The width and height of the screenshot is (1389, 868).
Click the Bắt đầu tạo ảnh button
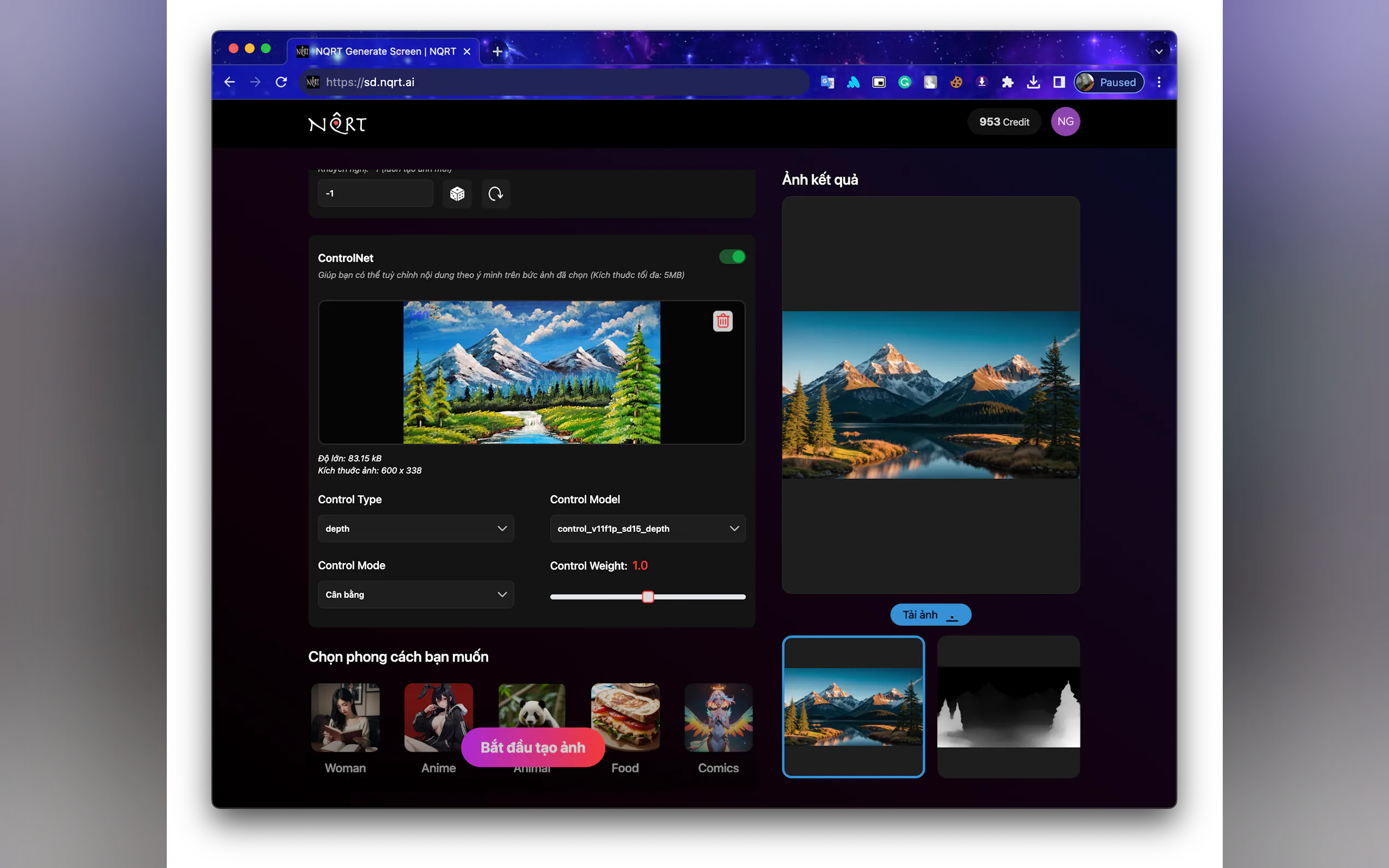[532, 747]
